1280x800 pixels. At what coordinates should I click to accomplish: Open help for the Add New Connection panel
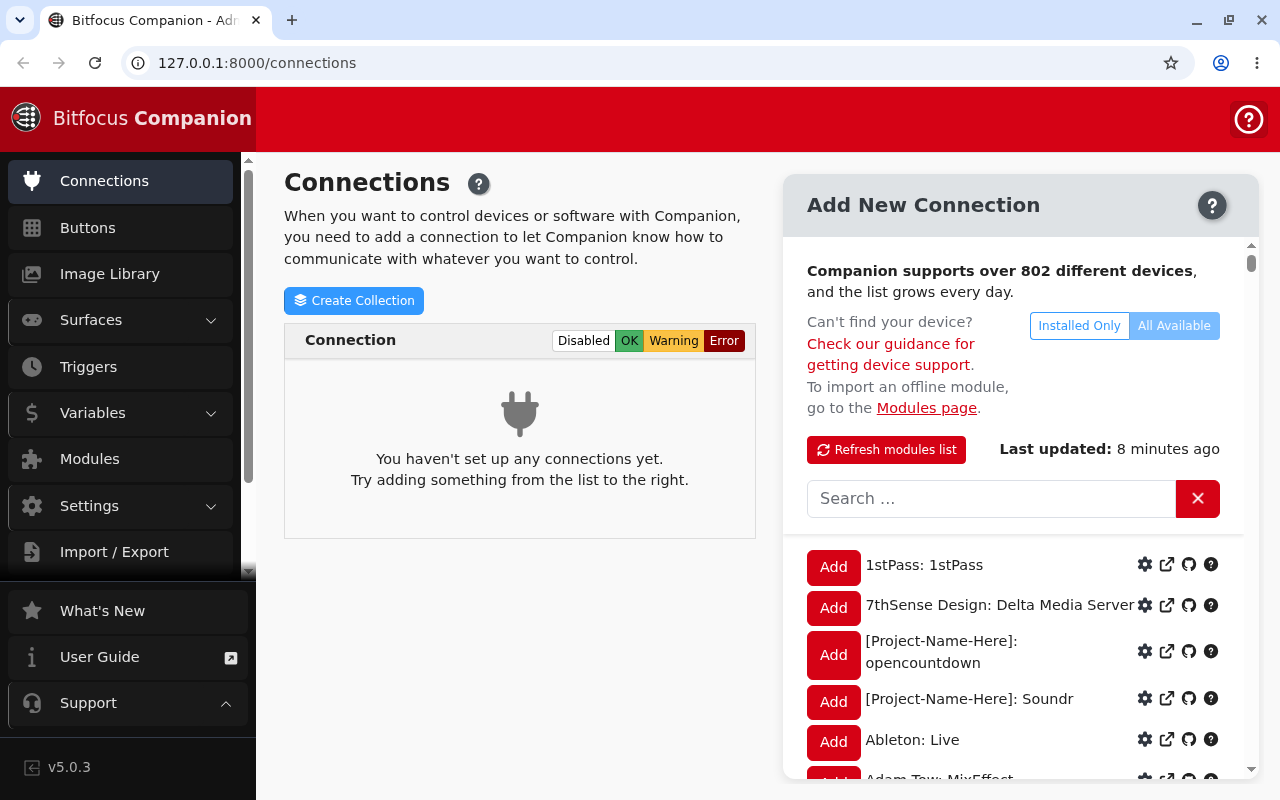[x=1212, y=206]
